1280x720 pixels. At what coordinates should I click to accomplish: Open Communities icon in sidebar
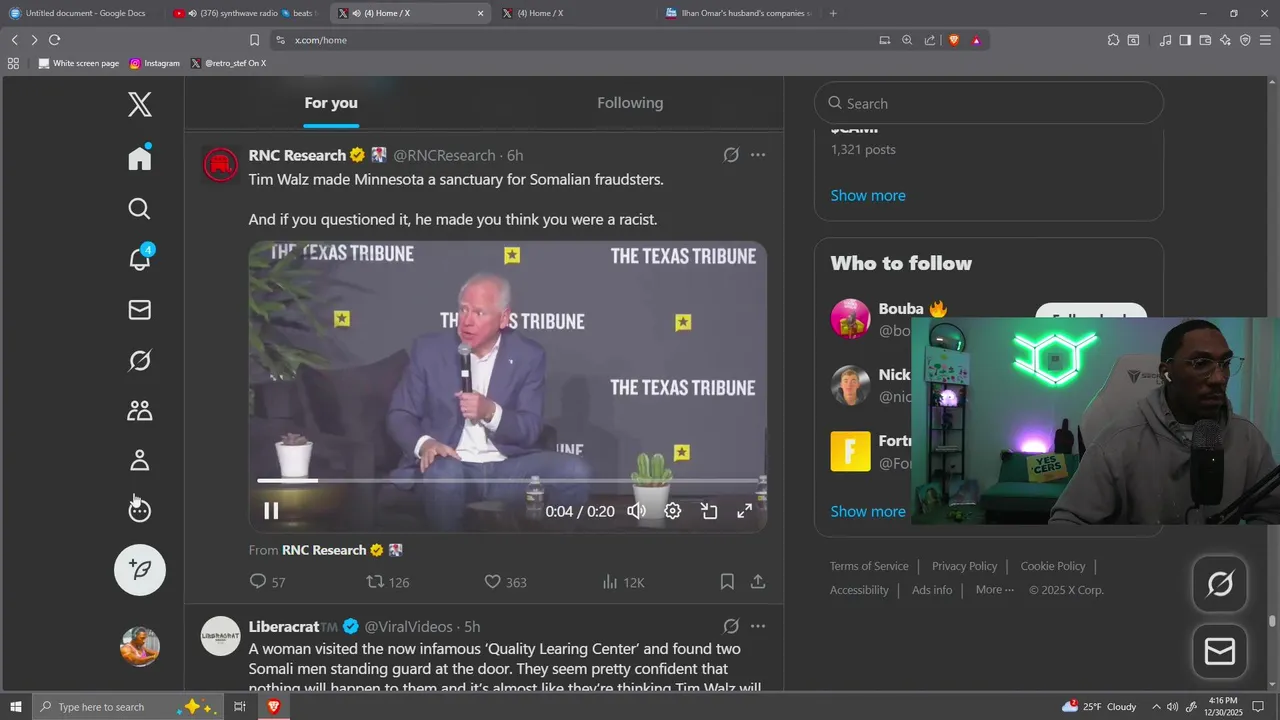(140, 410)
